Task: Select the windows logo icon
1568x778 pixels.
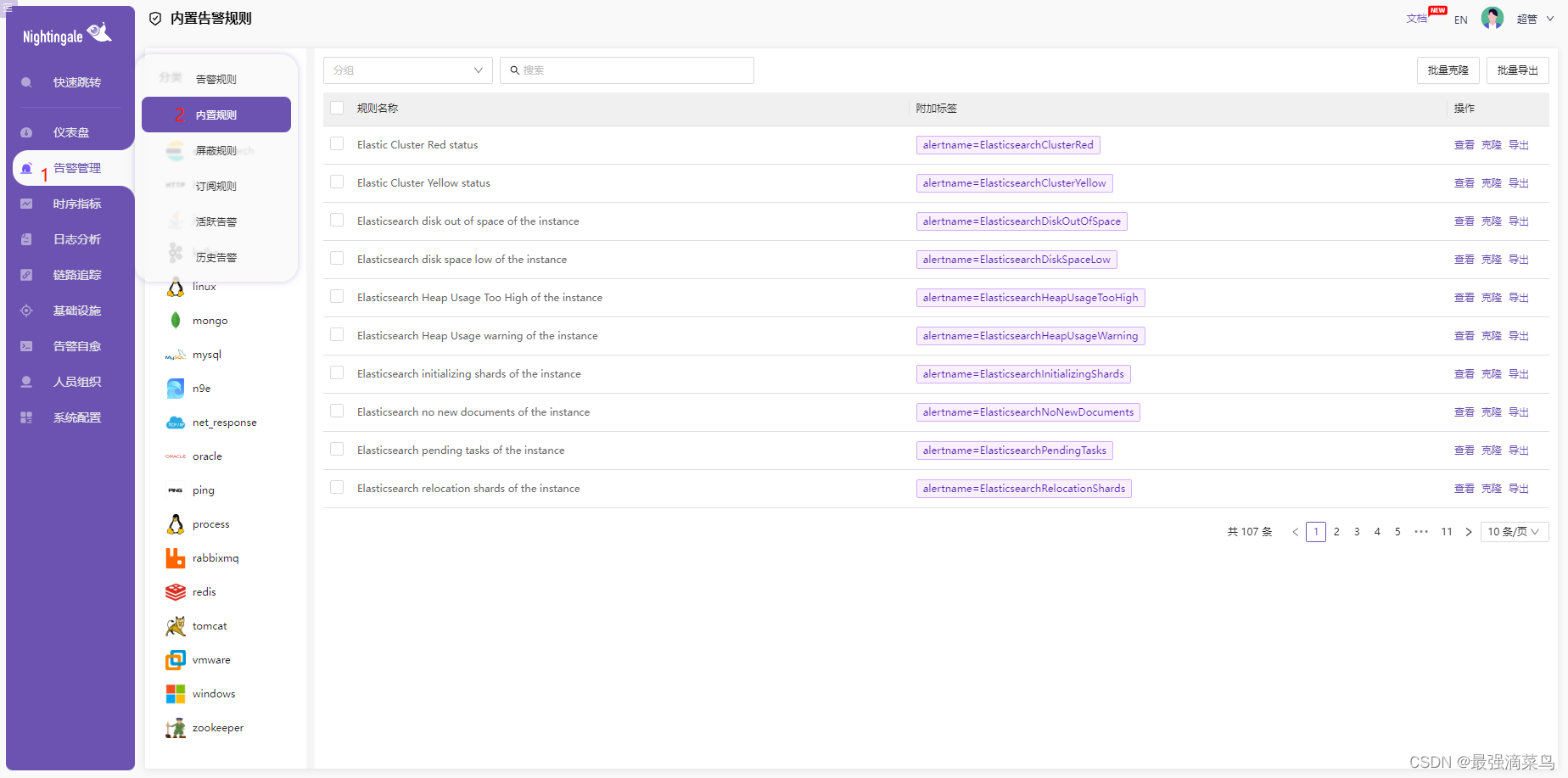Action: pos(176,694)
